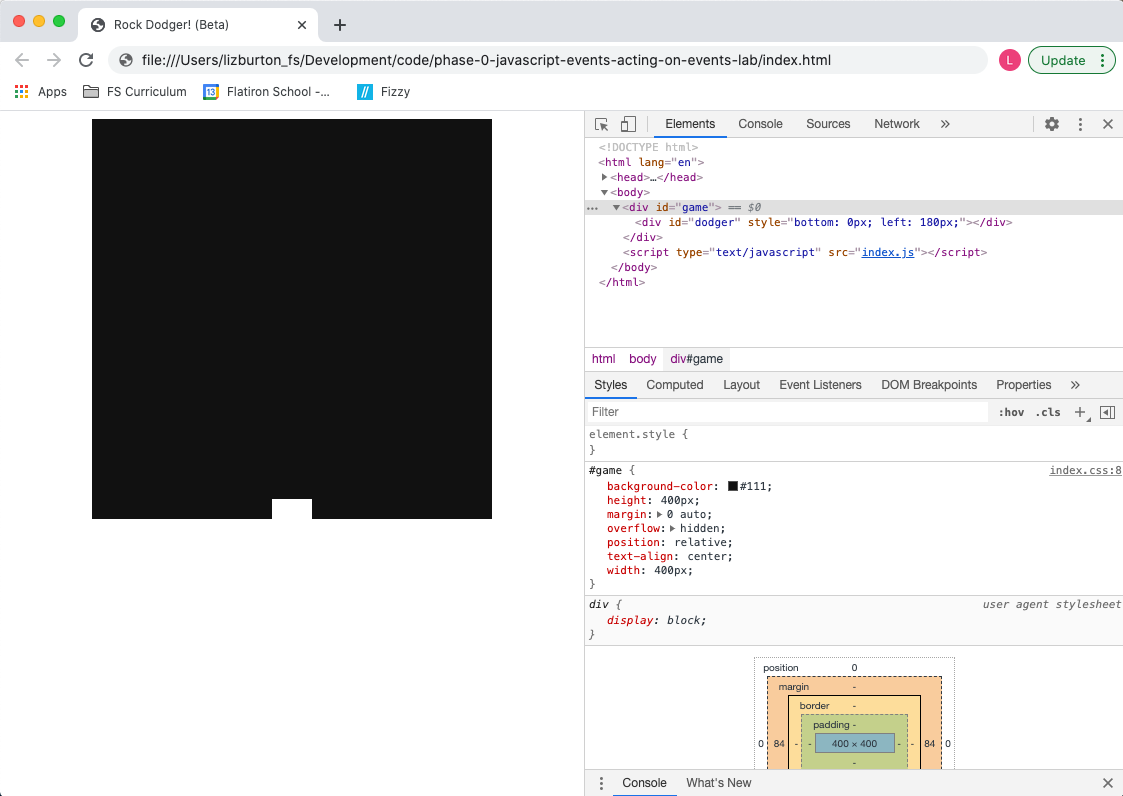
Task: Toggle the :hov element state panel
Action: tap(1011, 412)
